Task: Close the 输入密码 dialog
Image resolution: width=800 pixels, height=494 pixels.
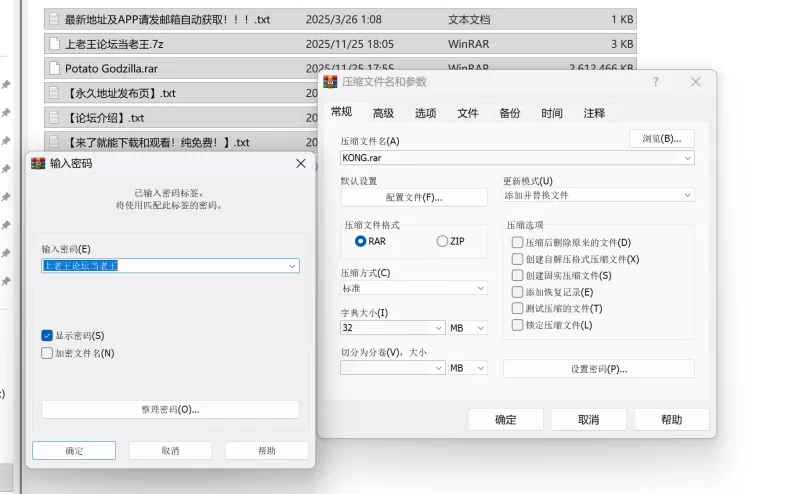Action: point(301,163)
